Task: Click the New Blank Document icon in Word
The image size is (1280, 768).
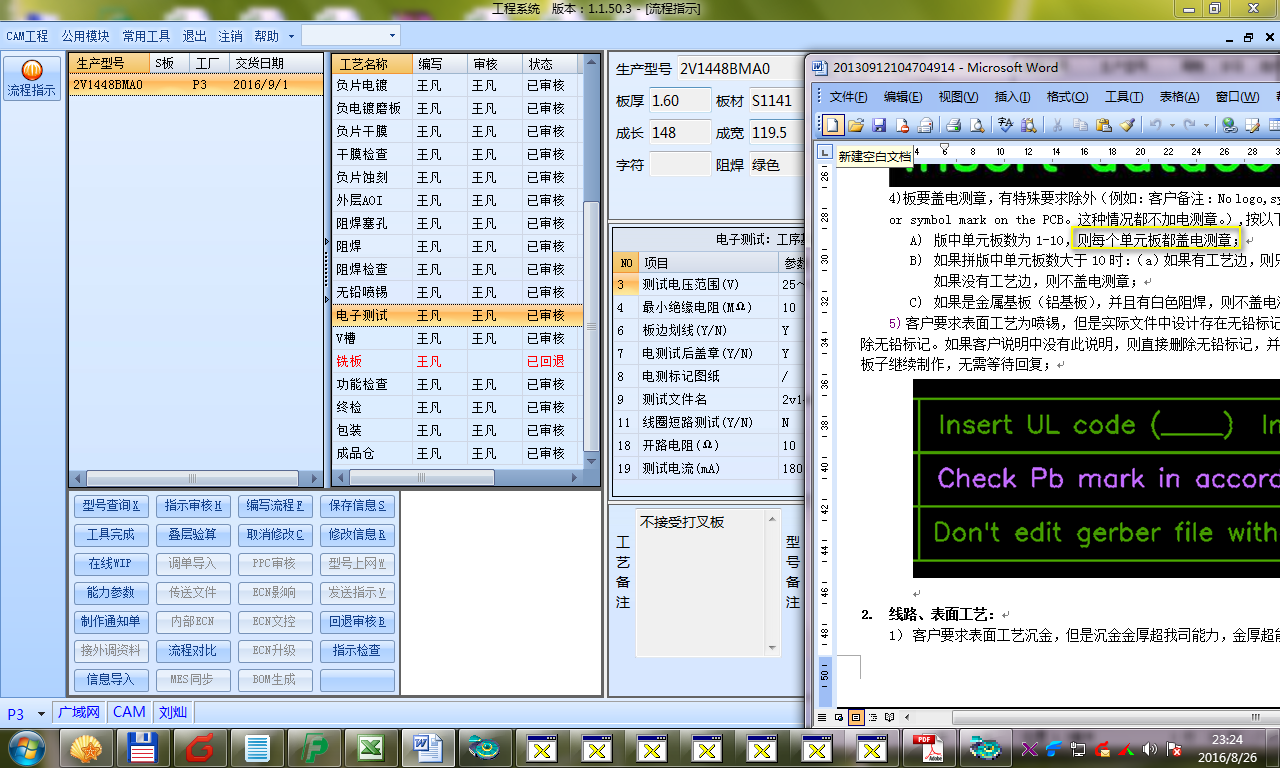Action: click(832, 125)
